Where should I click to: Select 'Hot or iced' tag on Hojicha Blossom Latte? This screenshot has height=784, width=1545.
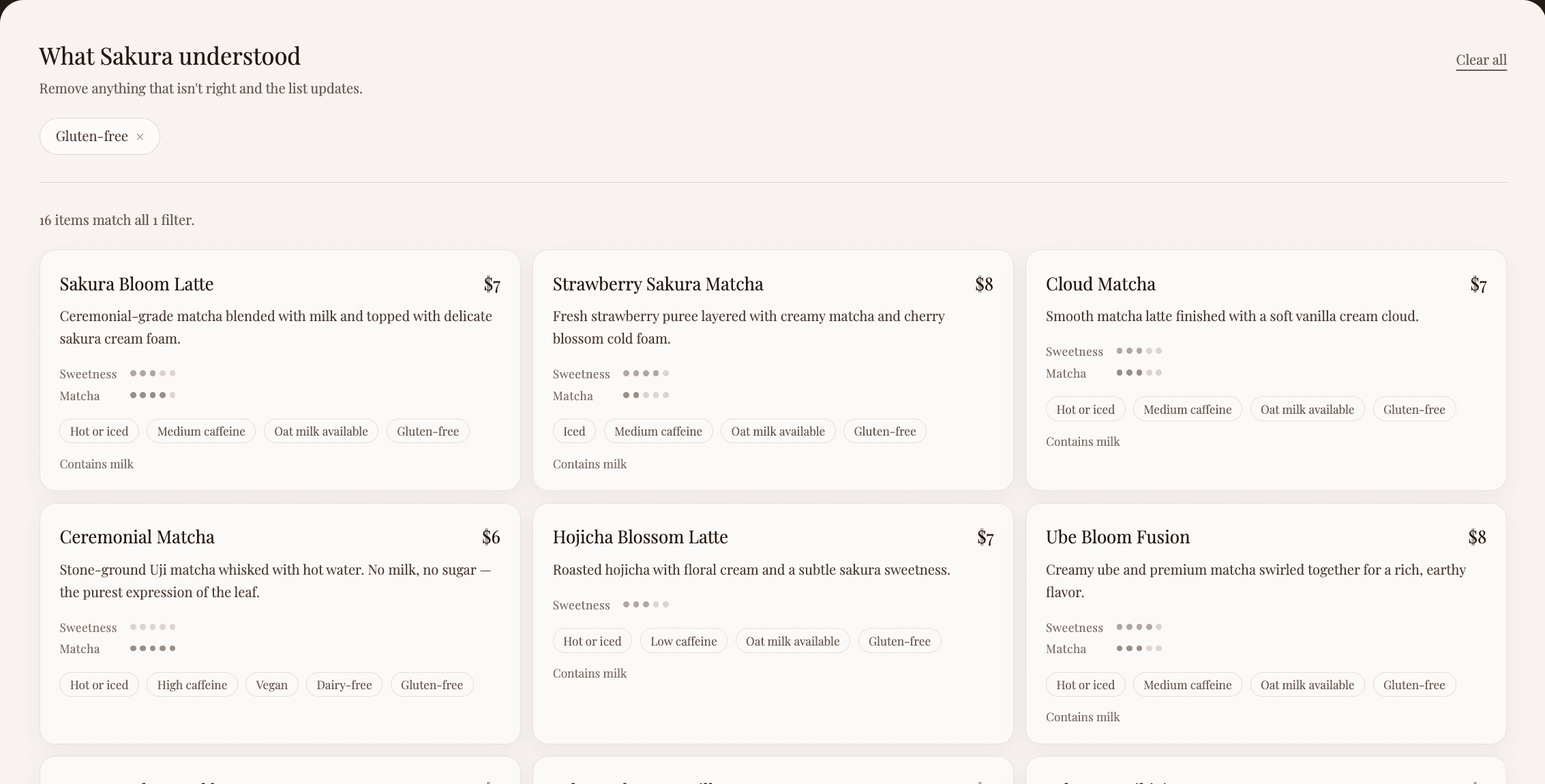point(592,642)
